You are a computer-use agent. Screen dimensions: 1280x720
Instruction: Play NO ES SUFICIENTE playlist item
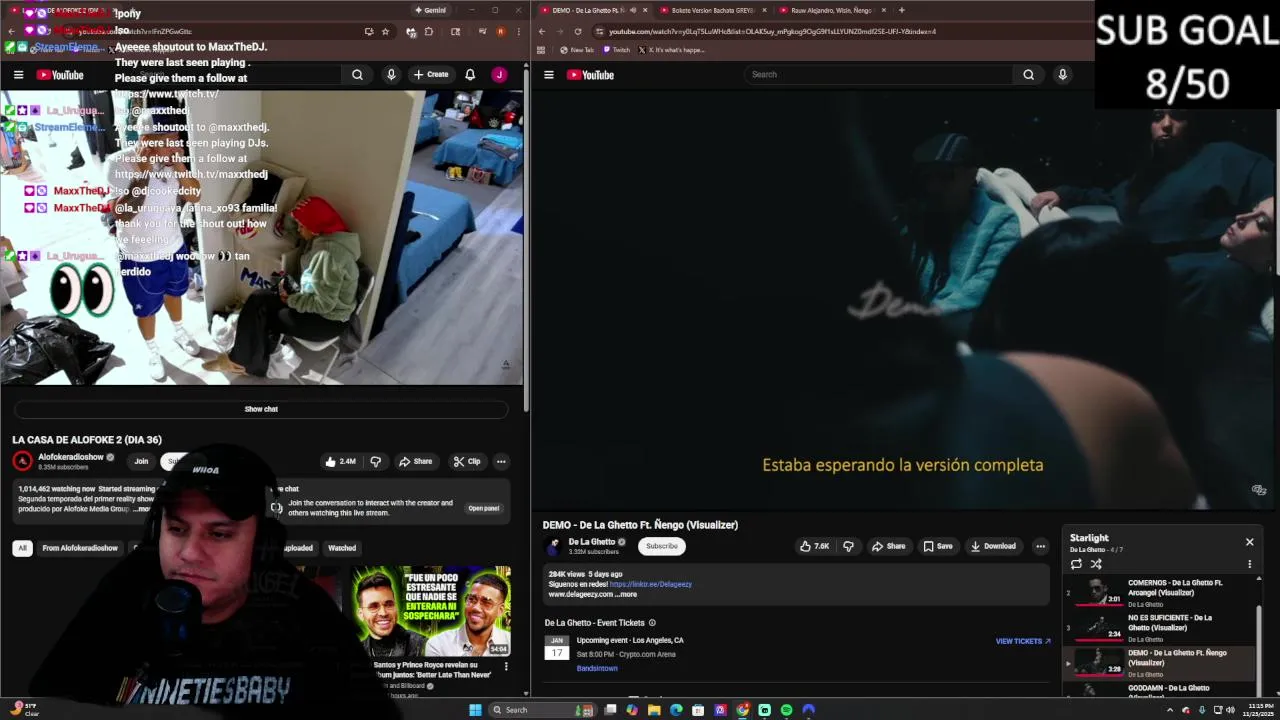pos(1160,627)
